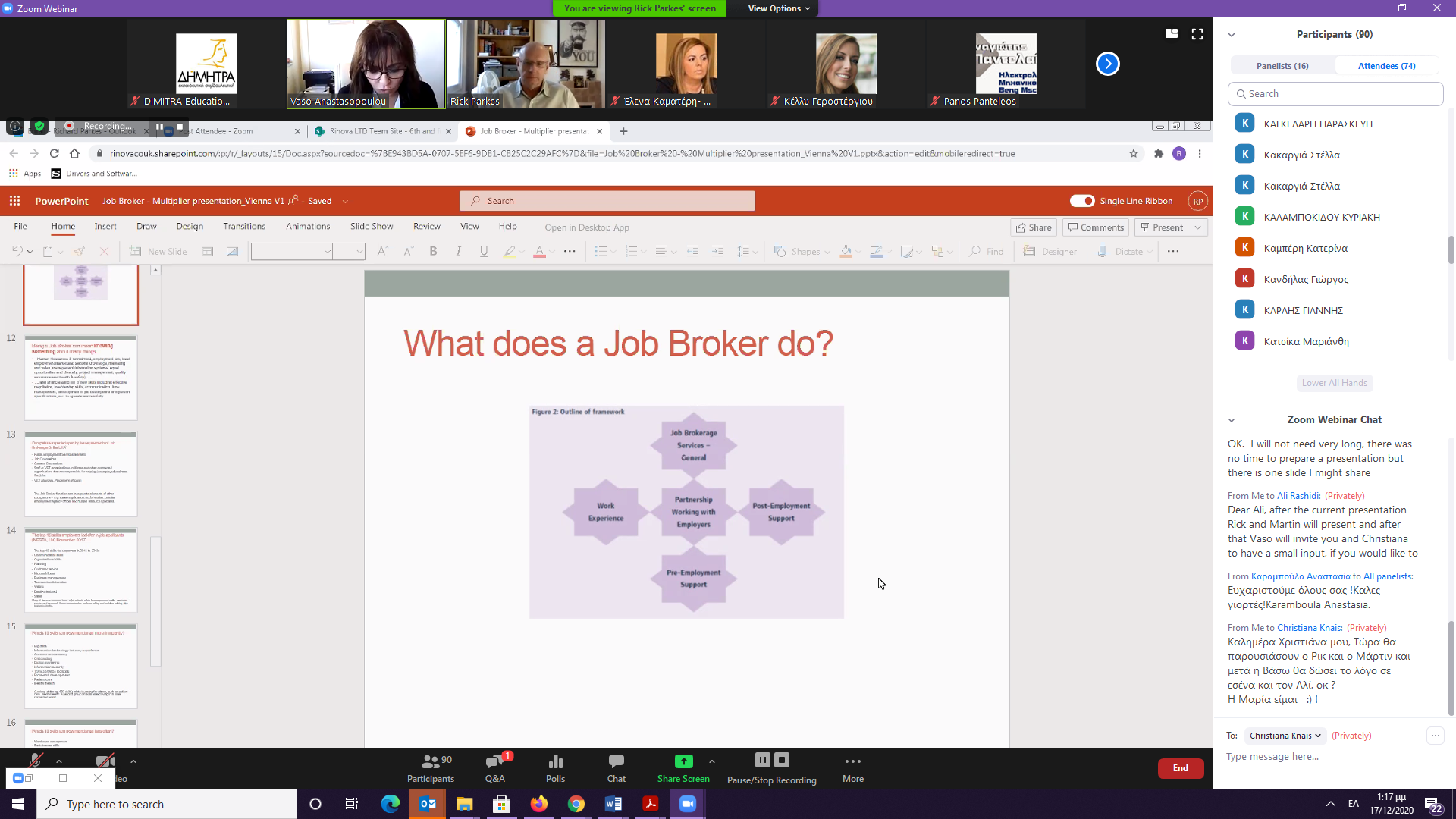The image size is (1456, 819).
Task: Click the Find tool in ribbon
Action: coord(986,251)
